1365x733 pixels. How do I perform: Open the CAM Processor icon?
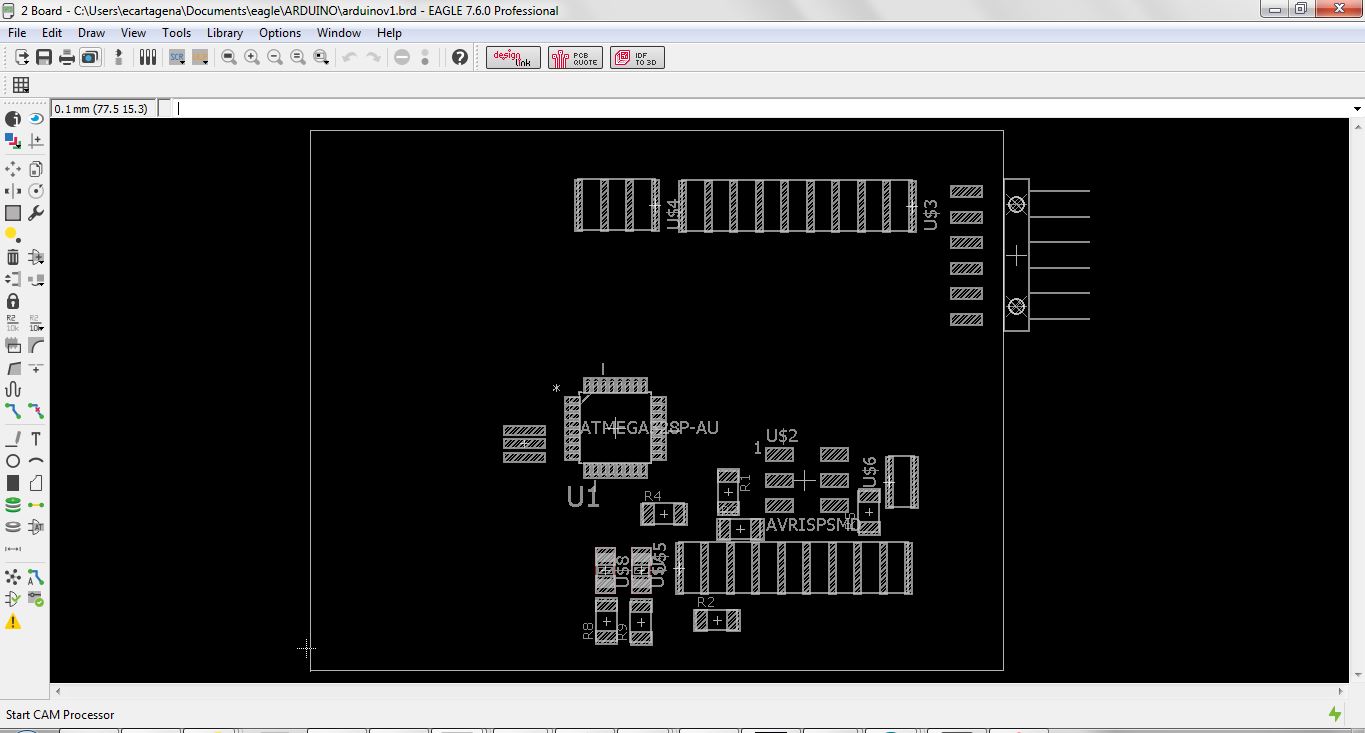coord(90,57)
